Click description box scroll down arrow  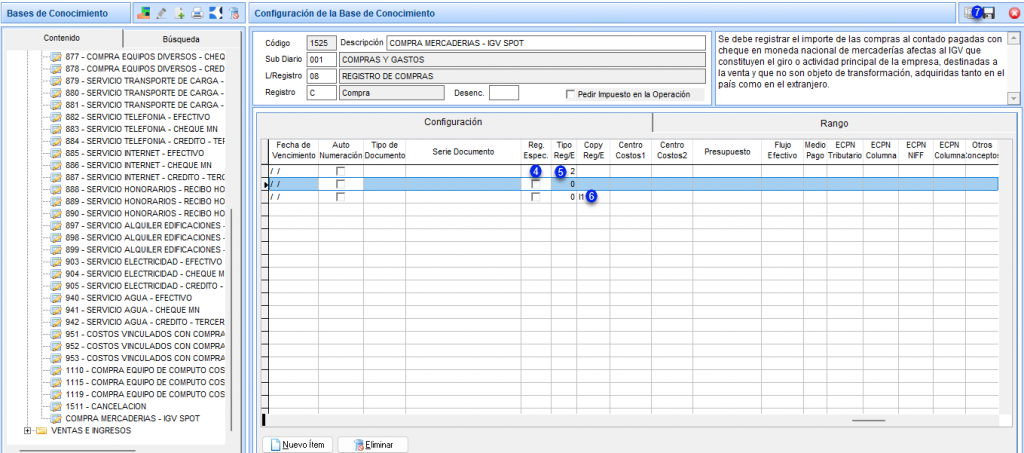coord(1014,98)
